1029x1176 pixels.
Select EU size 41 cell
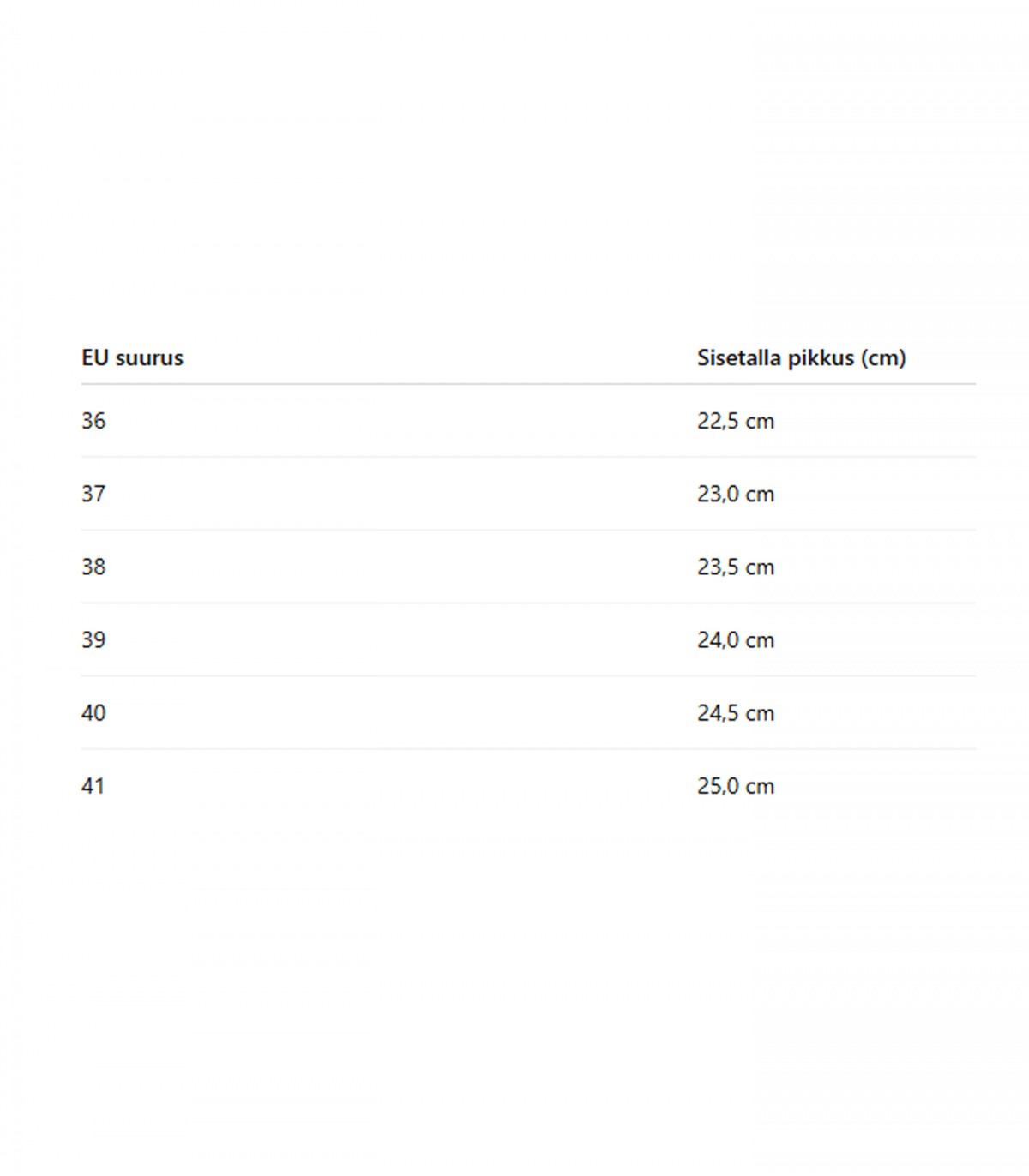(93, 786)
